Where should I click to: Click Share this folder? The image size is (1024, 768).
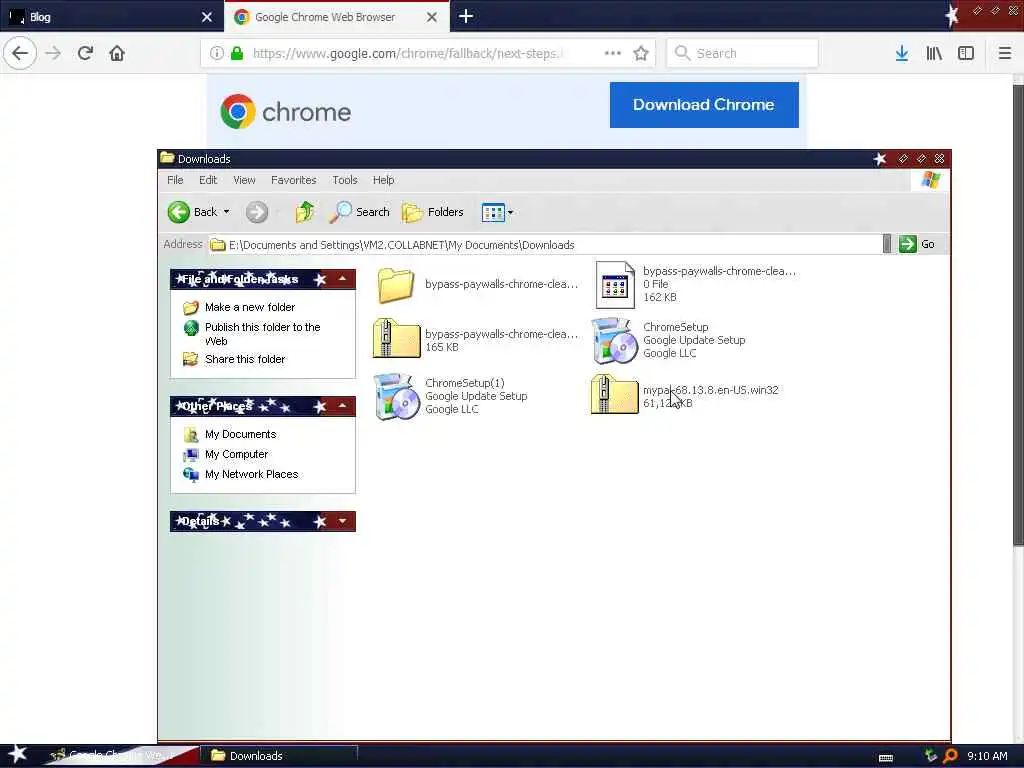[245, 359]
